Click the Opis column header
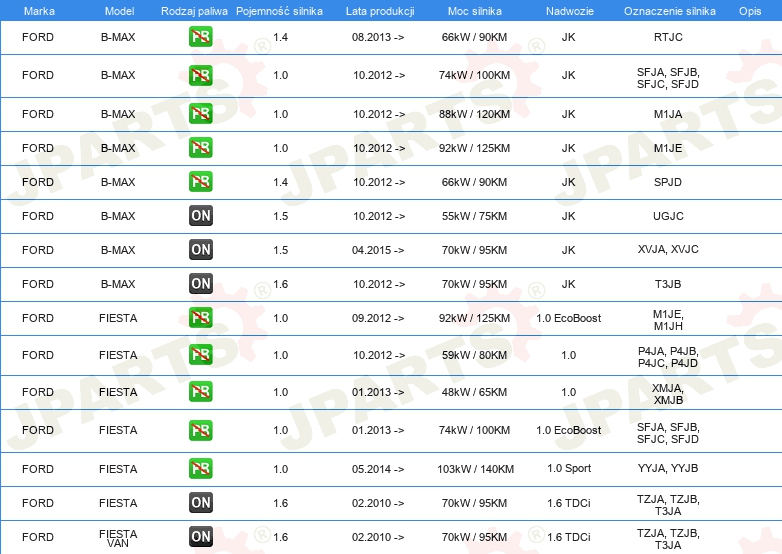This screenshot has height=554, width=782. point(749,10)
